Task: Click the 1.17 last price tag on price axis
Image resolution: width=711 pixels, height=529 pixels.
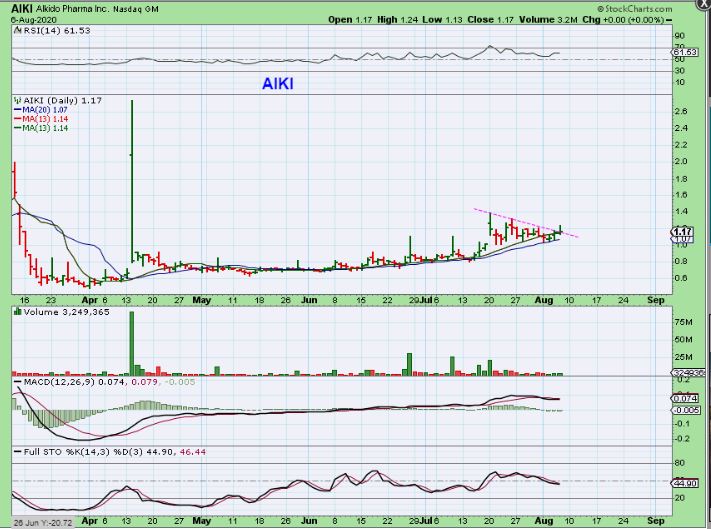Action: tap(682, 232)
